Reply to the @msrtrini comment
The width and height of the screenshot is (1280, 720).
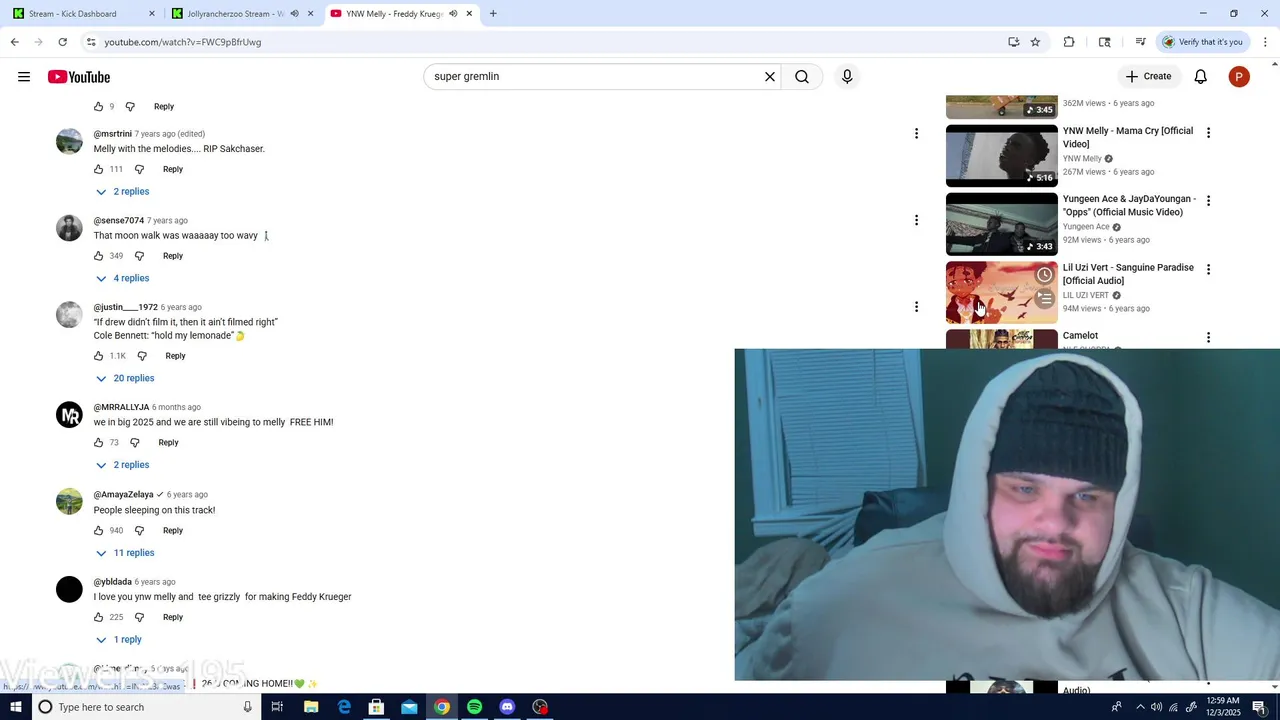(x=173, y=169)
